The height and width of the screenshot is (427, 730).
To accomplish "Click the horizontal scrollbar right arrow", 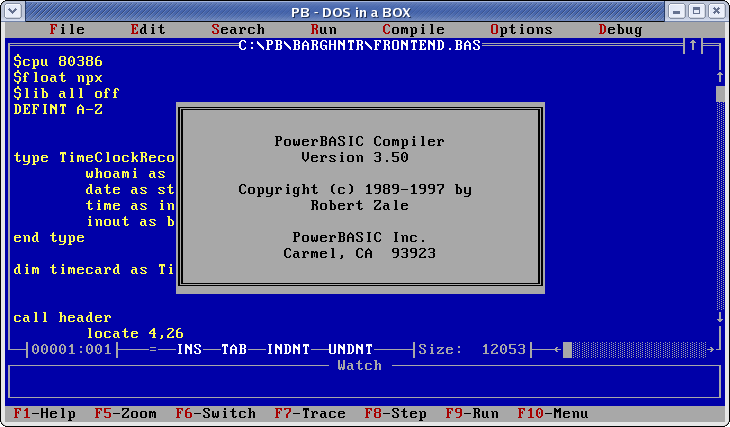I will coord(711,349).
